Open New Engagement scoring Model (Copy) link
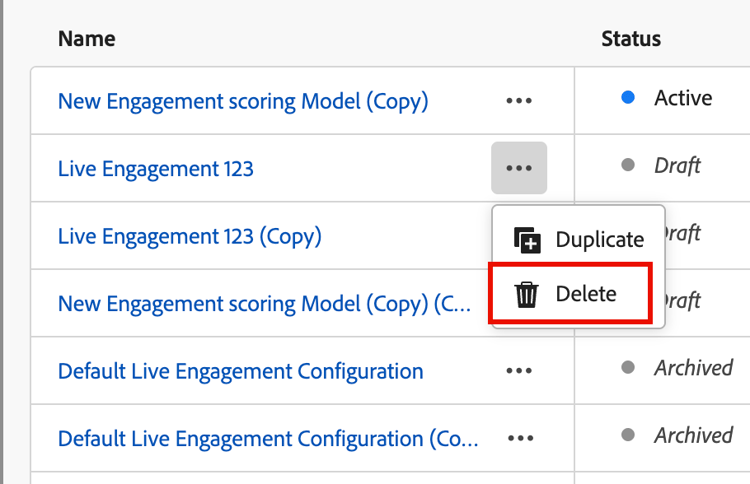This screenshot has width=750, height=484. point(243,101)
